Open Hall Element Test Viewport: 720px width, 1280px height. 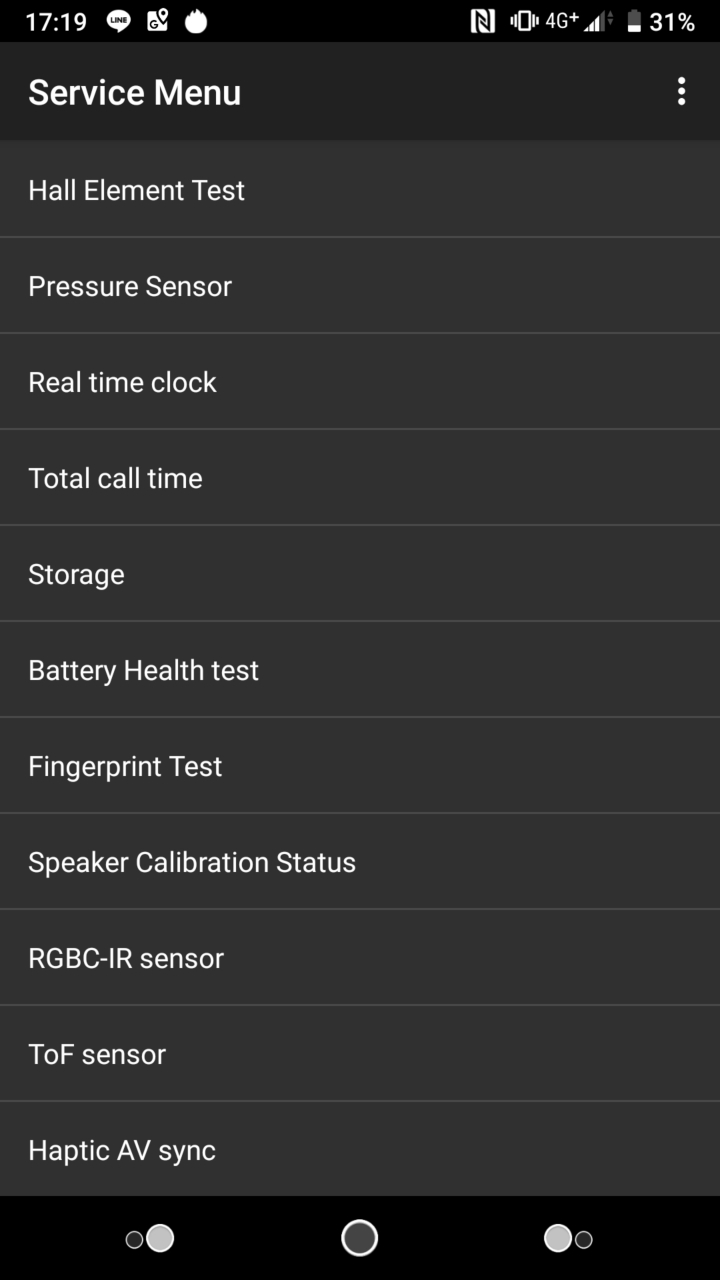click(360, 190)
